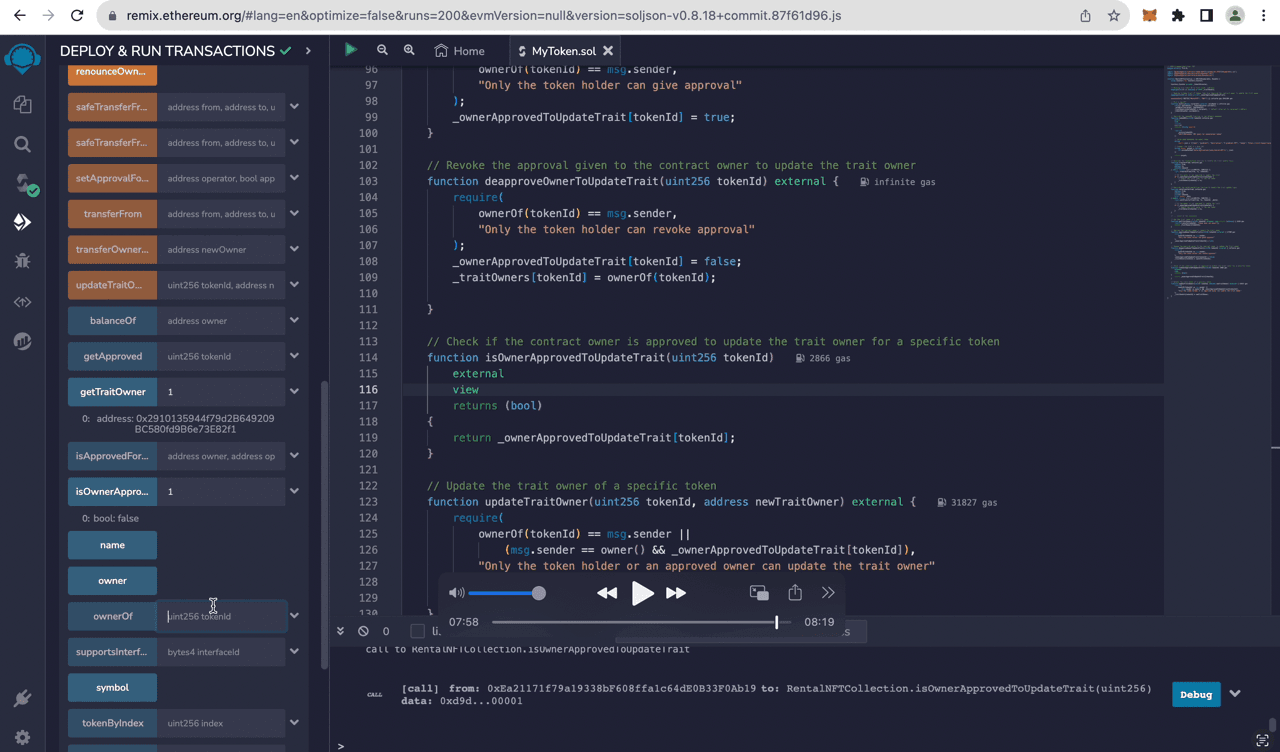The height and width of the screenshot is (752, 1280).
Task: Click the balanceOf address owner input
Action: (221, 320)
